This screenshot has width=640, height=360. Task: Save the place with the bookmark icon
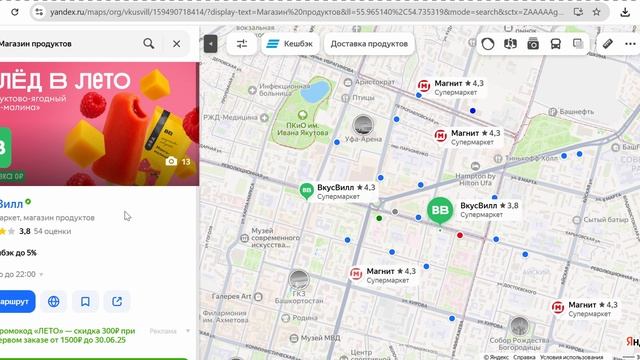pyautogui.click(x=85, y=302)
